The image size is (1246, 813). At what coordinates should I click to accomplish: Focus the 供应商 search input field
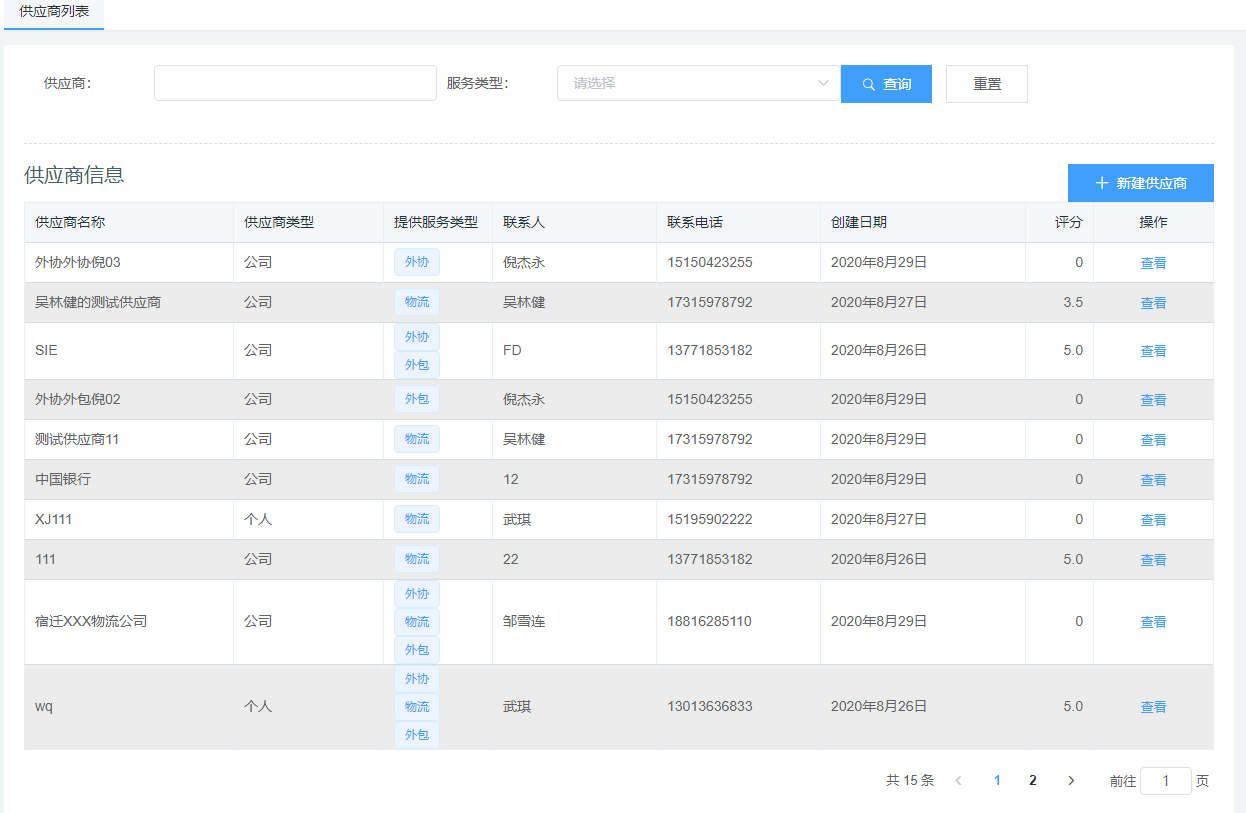(x=295, y=84)
